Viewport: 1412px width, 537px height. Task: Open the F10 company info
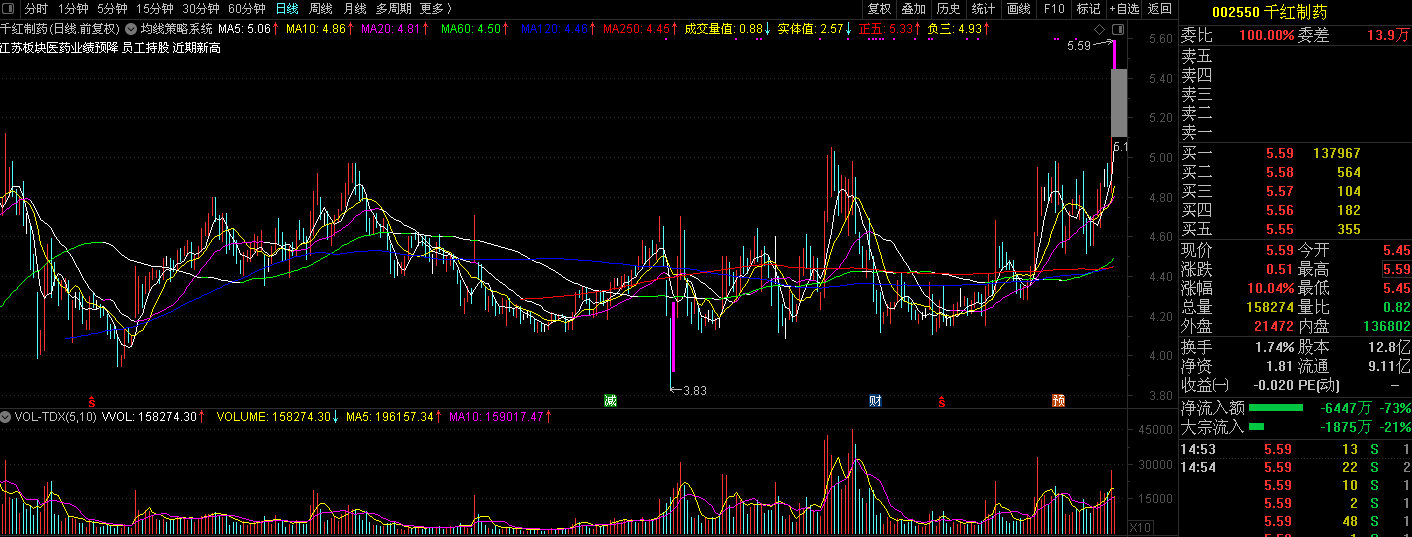tap(1054, 9)
